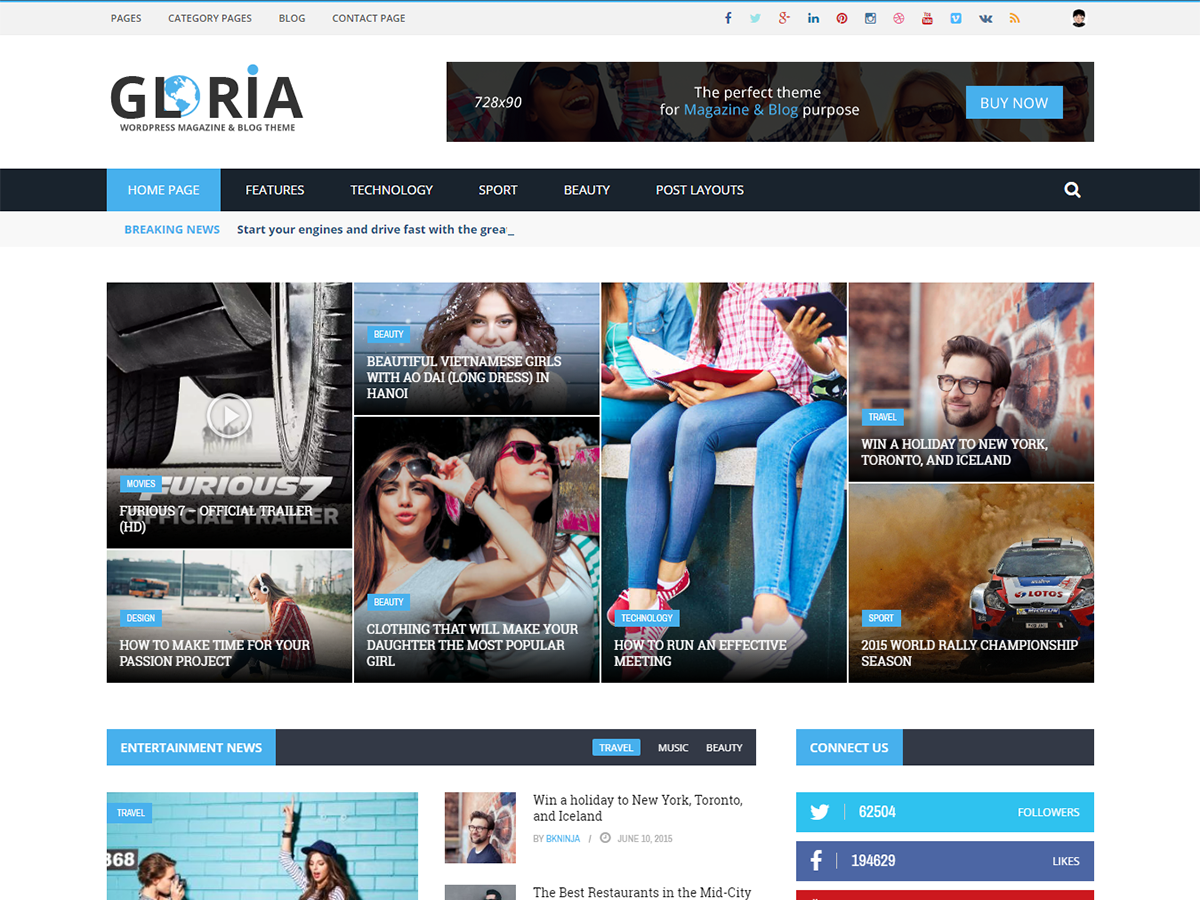Viewport: 1200px width, 900px height.
Task: Click the Pinterest icon
Action: point(842,18)
